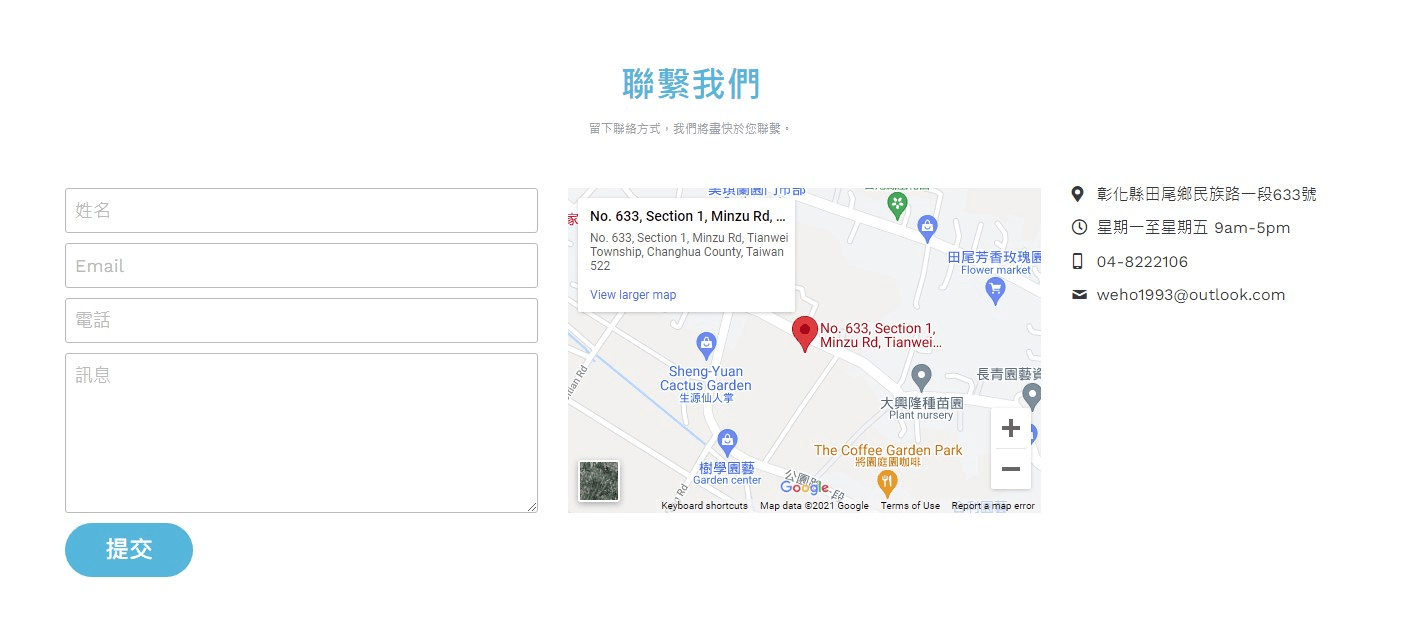Click the 訊息 message text area
Image resolution: width=1403 pixels, height=626 pixels.
(300, 430)
